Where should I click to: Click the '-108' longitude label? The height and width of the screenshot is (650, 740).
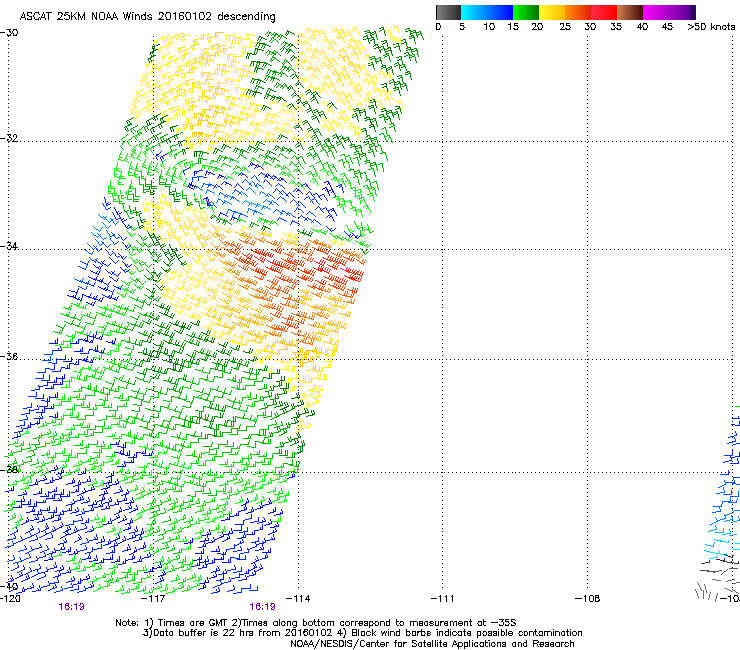click(588, 599)
